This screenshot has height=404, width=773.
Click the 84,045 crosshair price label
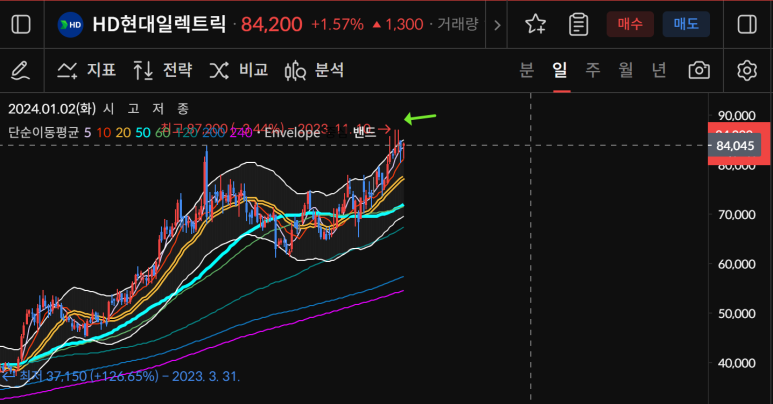point(735,146)
